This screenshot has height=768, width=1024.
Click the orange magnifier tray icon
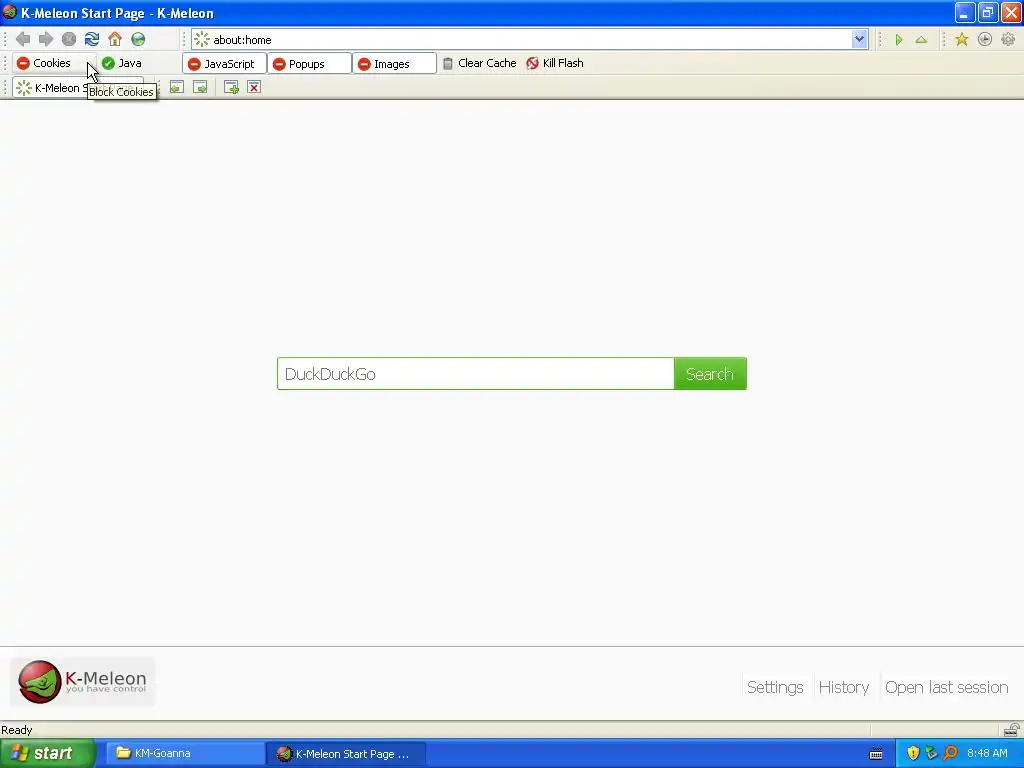(x=950, y=753)
